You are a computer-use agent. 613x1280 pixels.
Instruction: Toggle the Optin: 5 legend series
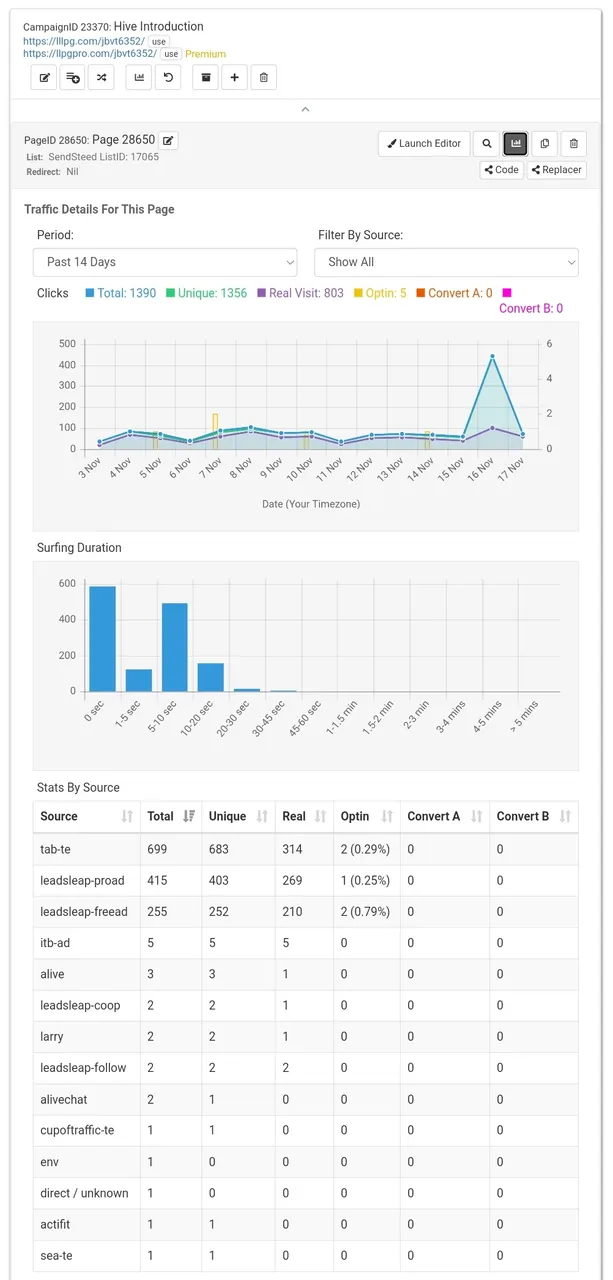click(x=380, y=293)
